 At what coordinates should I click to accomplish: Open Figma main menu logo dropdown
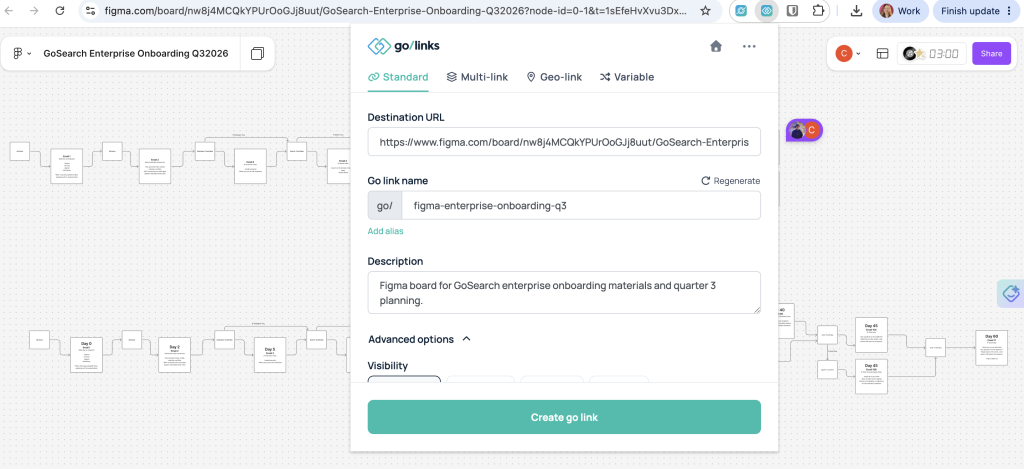(22, 54)
